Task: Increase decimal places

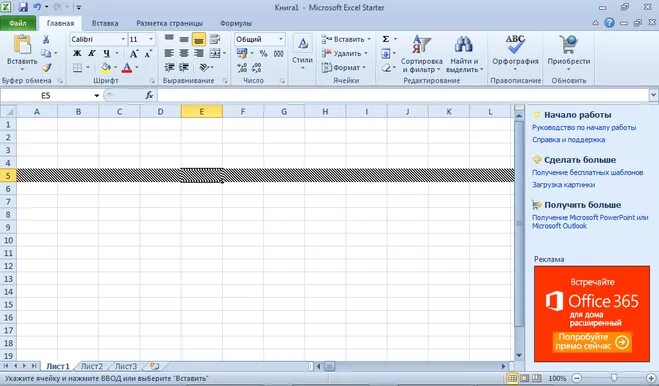Action: 242,67
